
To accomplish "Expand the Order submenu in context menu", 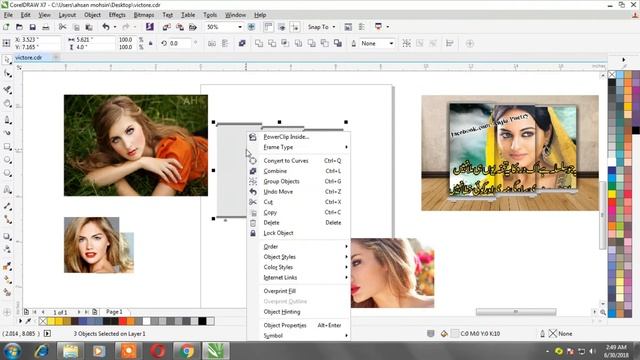I will pos(299,247).
